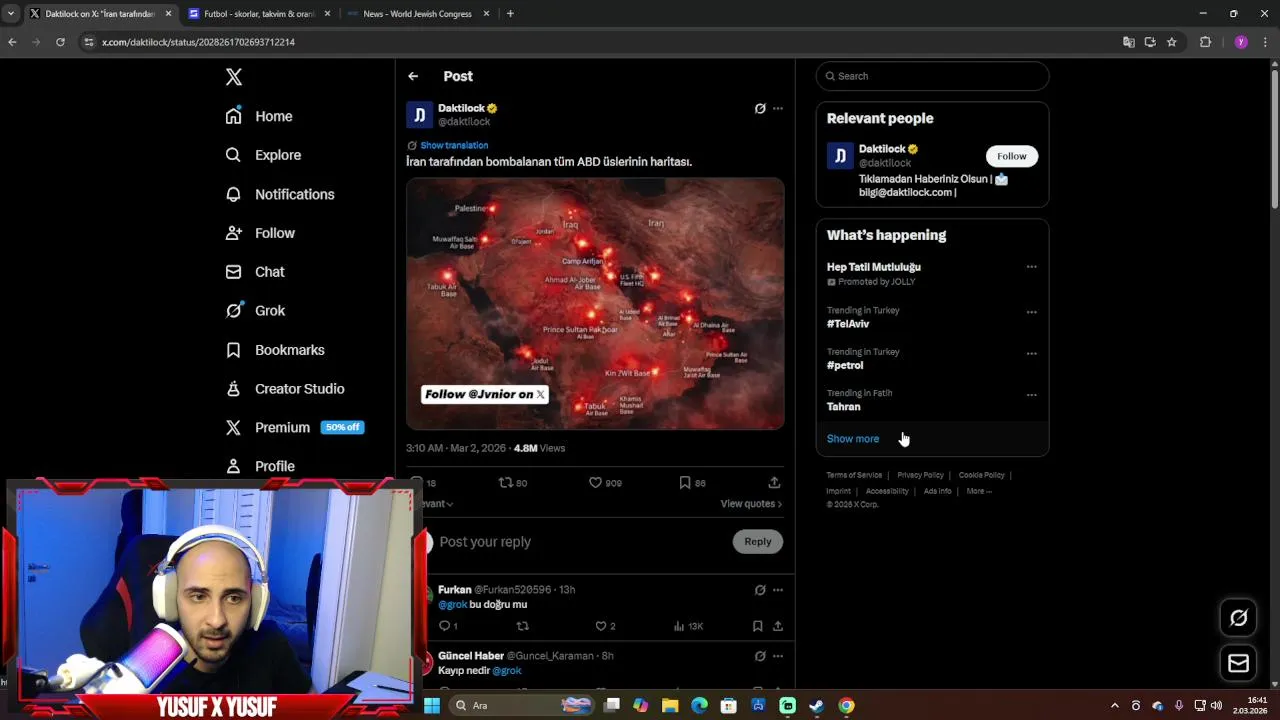Click the Grok icon on Furkan's reply

tap(760, 590)
